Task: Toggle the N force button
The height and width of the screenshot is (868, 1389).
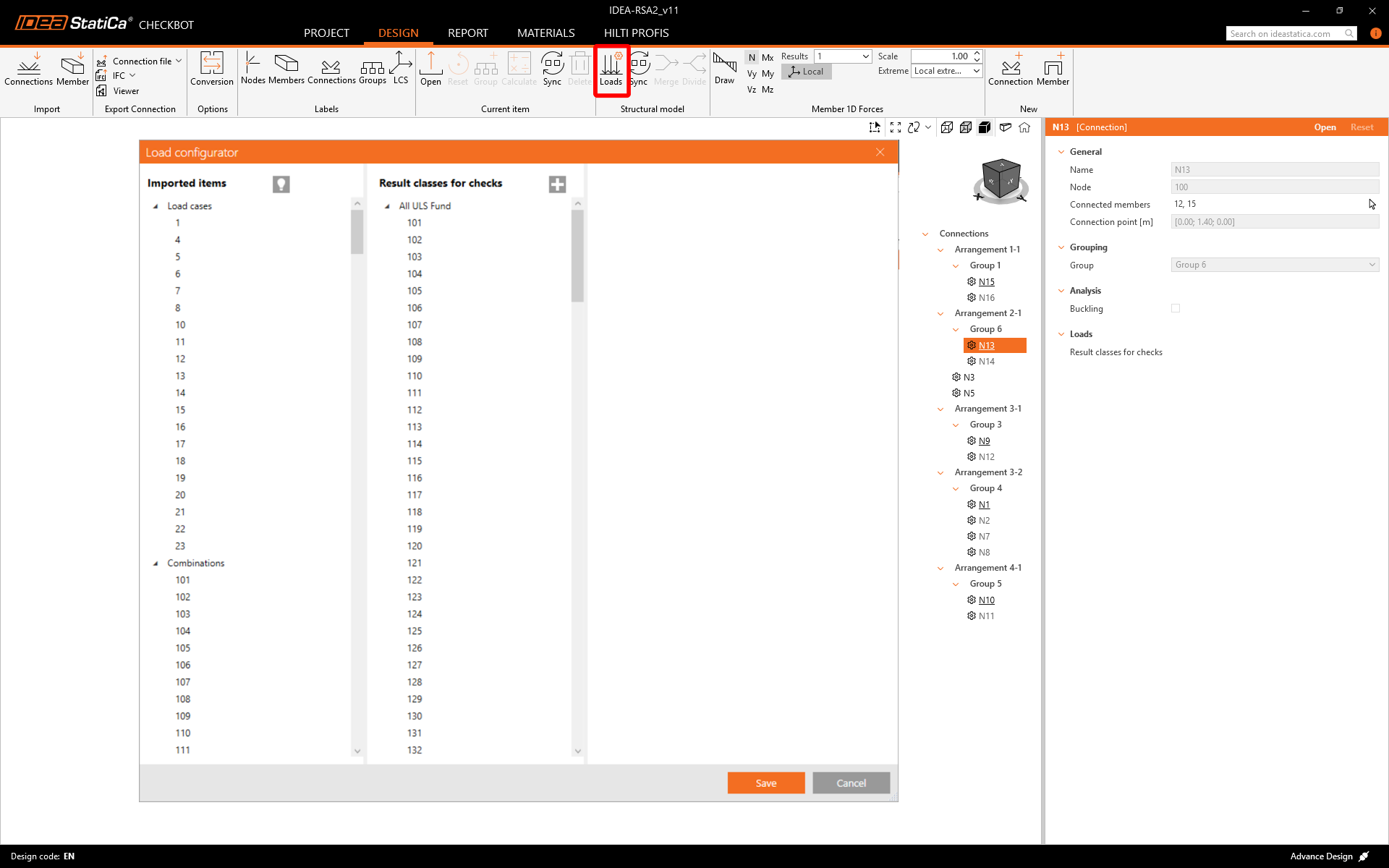Action: 752,57
